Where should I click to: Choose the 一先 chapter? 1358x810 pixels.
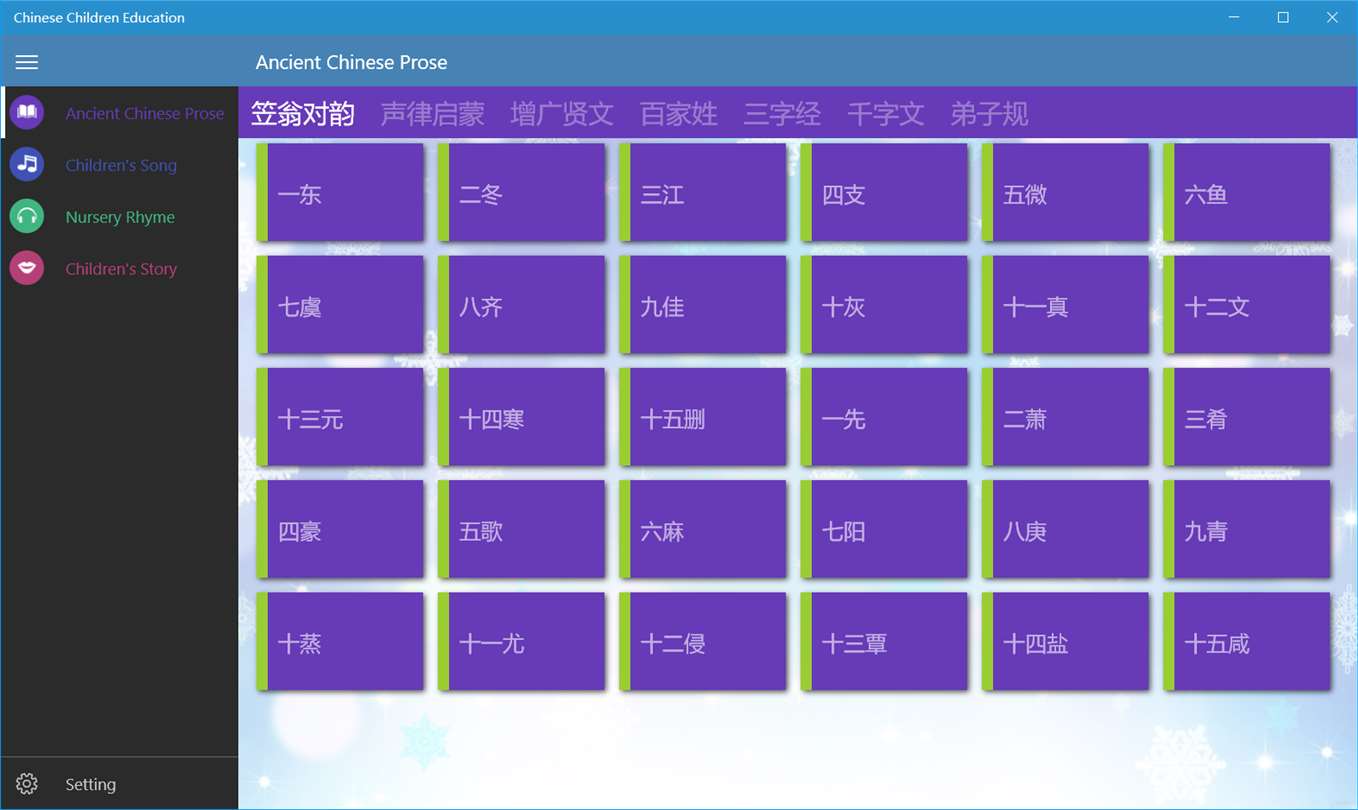click(x=884, y=417)
